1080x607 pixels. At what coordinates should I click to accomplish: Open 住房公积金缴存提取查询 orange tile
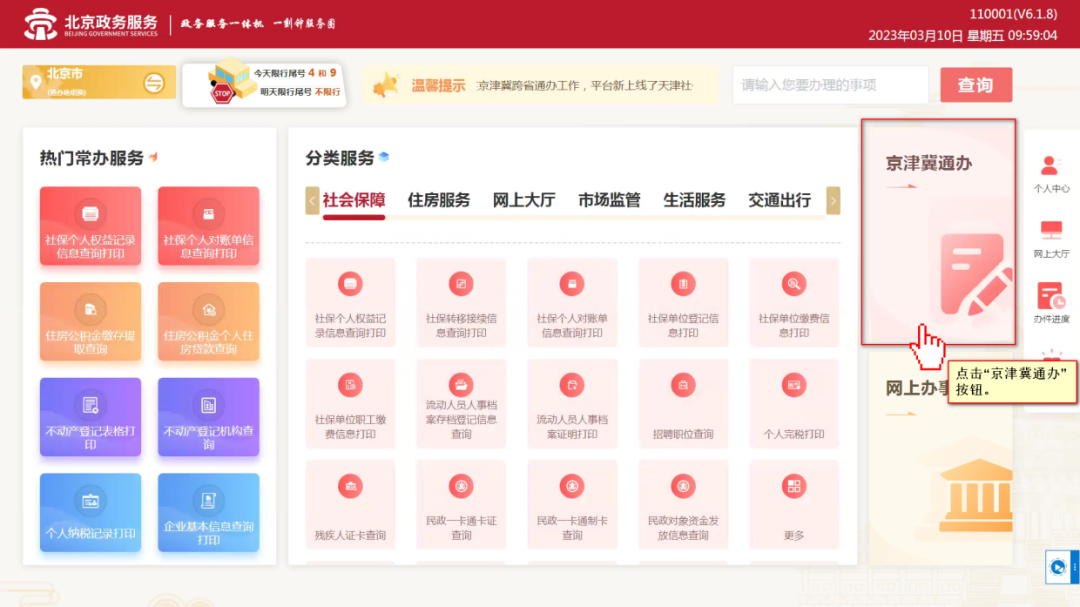[90, 320]
